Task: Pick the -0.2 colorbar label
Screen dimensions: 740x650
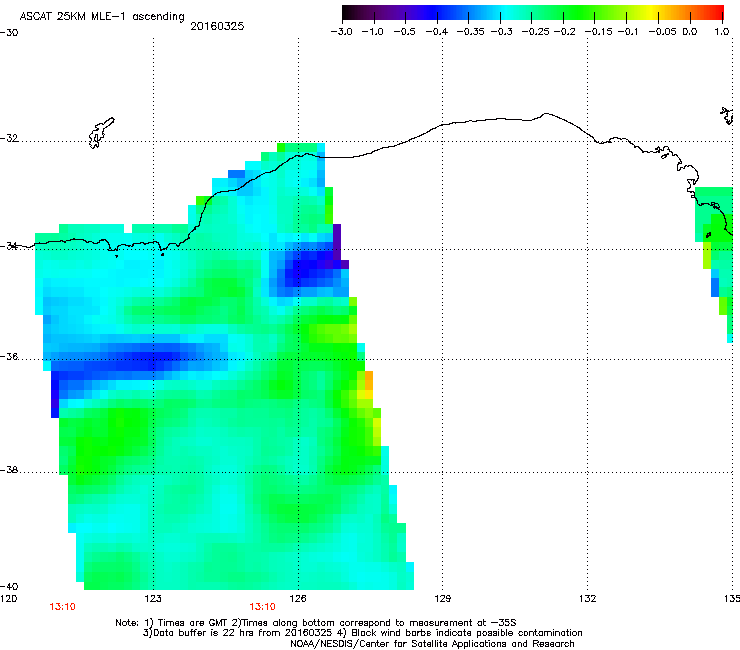Action: (564, 32)
